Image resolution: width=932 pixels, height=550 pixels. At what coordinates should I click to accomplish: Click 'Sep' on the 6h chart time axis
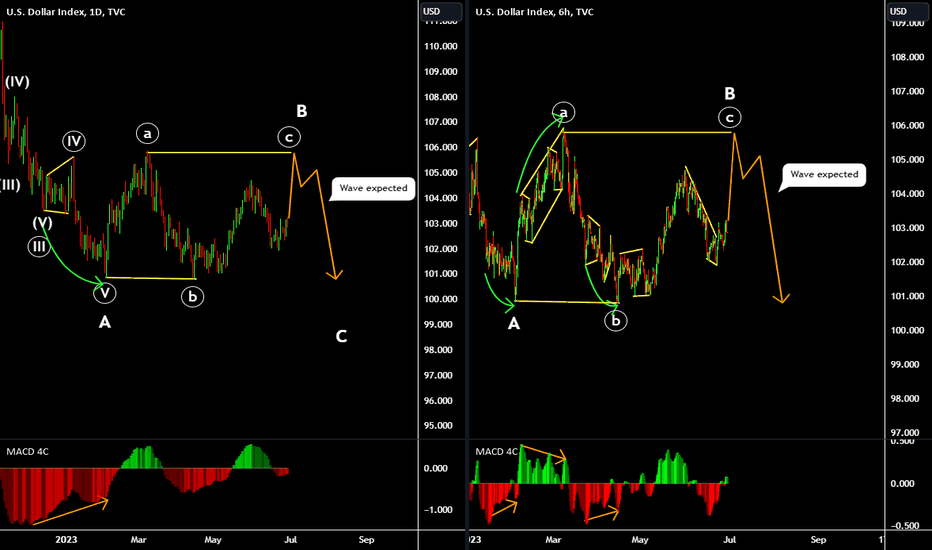click(818, 540)
